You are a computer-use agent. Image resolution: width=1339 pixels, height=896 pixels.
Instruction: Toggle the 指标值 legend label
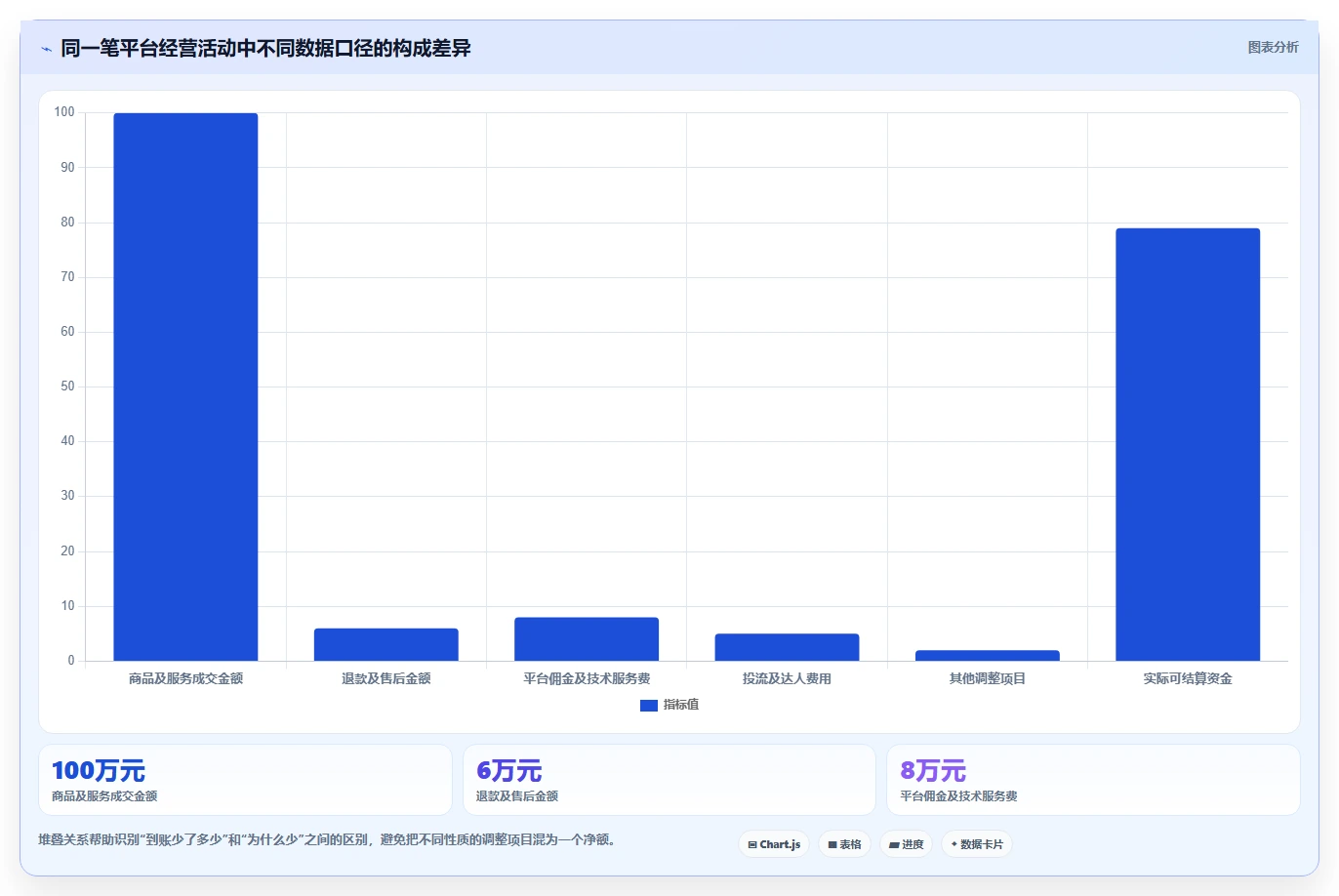pos(681,705)
